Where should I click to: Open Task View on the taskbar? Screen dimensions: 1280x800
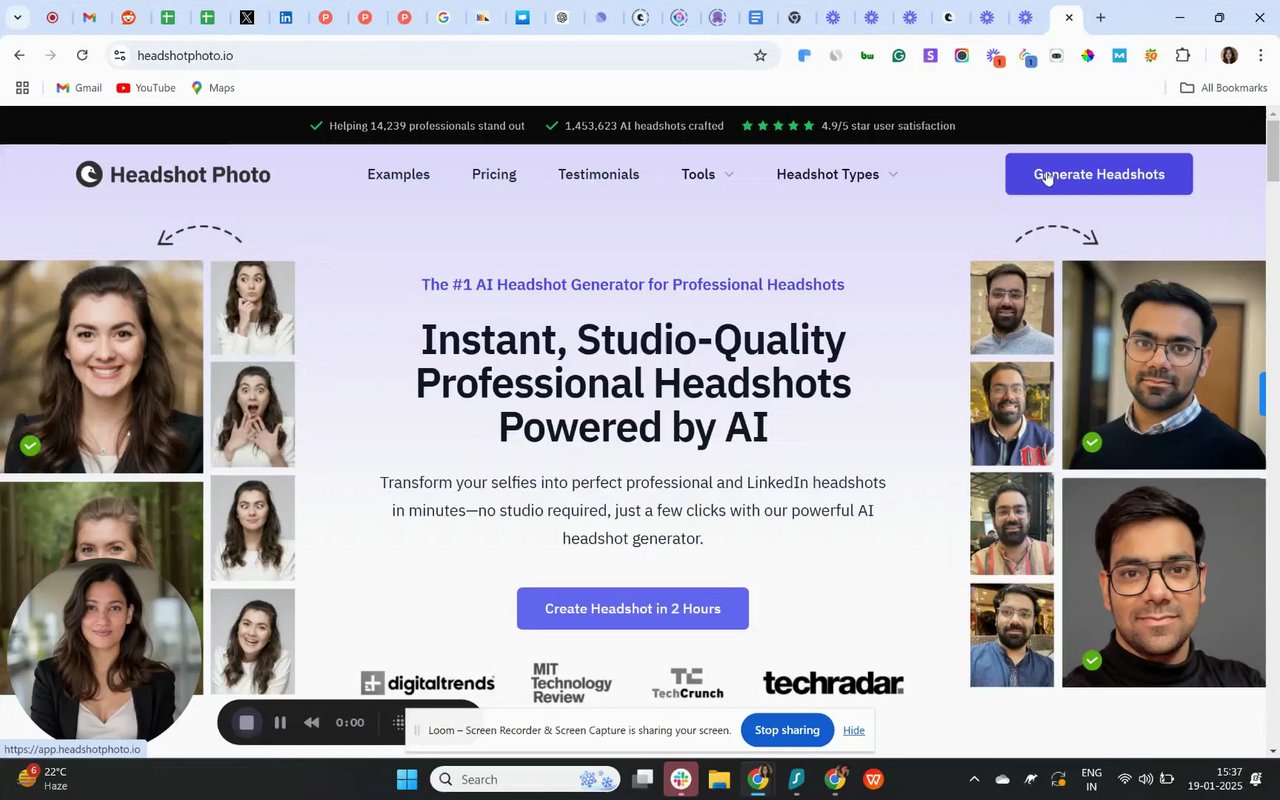(x=643, y=779)
